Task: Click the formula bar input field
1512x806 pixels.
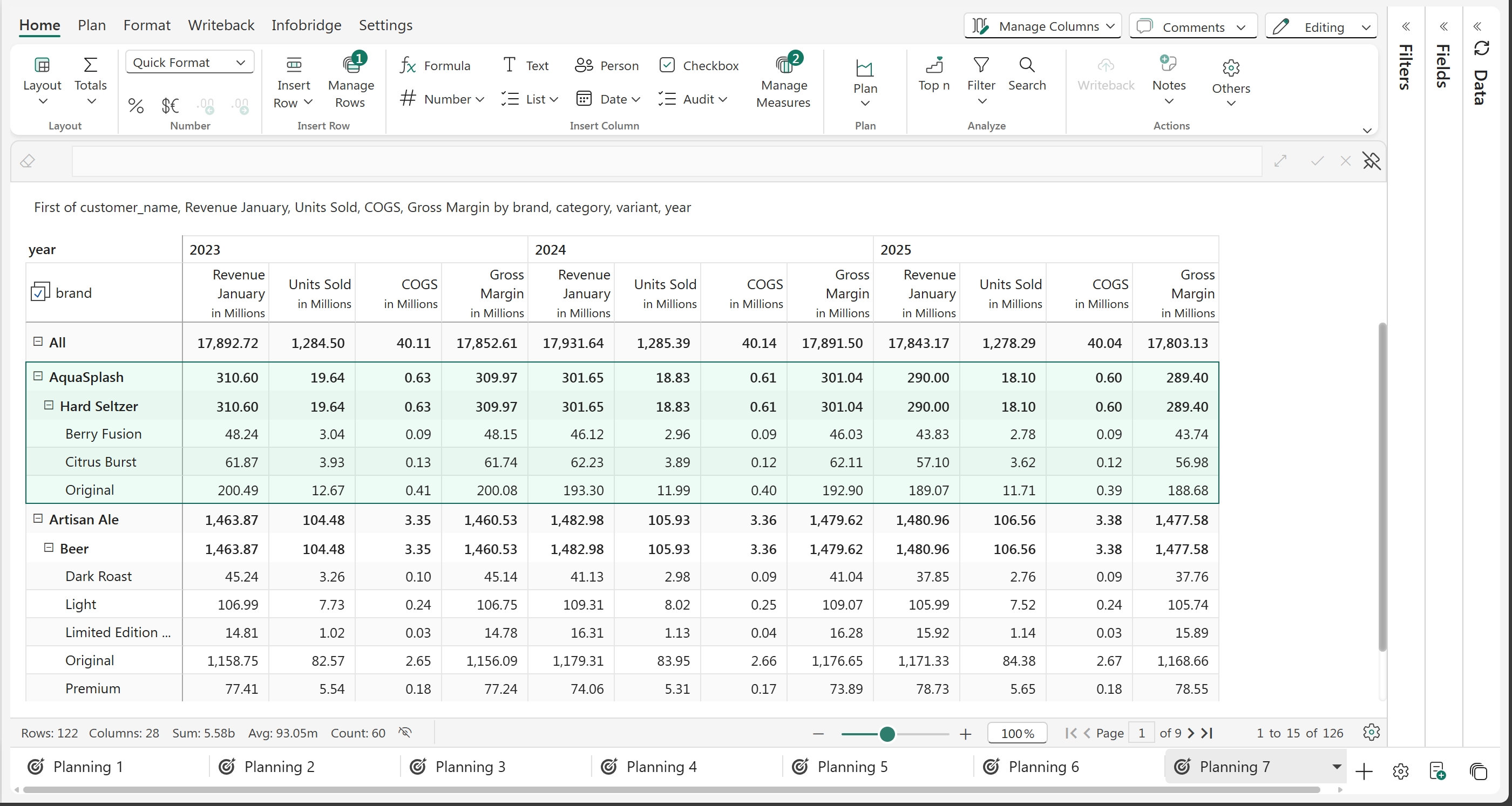Action: (666, 161)
